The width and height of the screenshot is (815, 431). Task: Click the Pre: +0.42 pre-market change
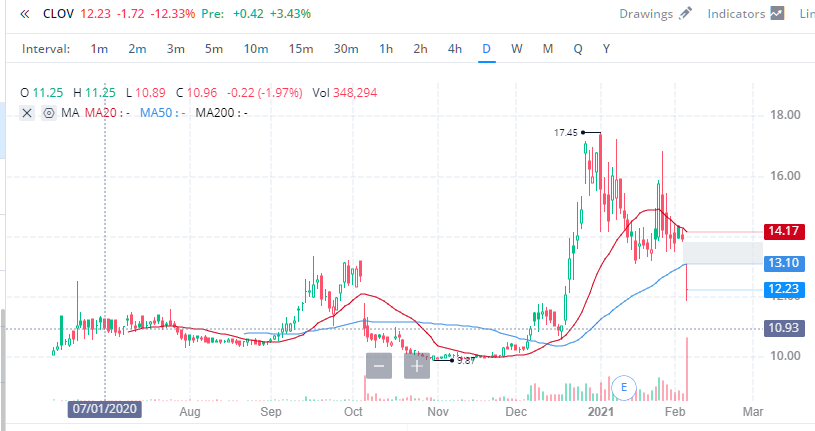pos(232,14)
